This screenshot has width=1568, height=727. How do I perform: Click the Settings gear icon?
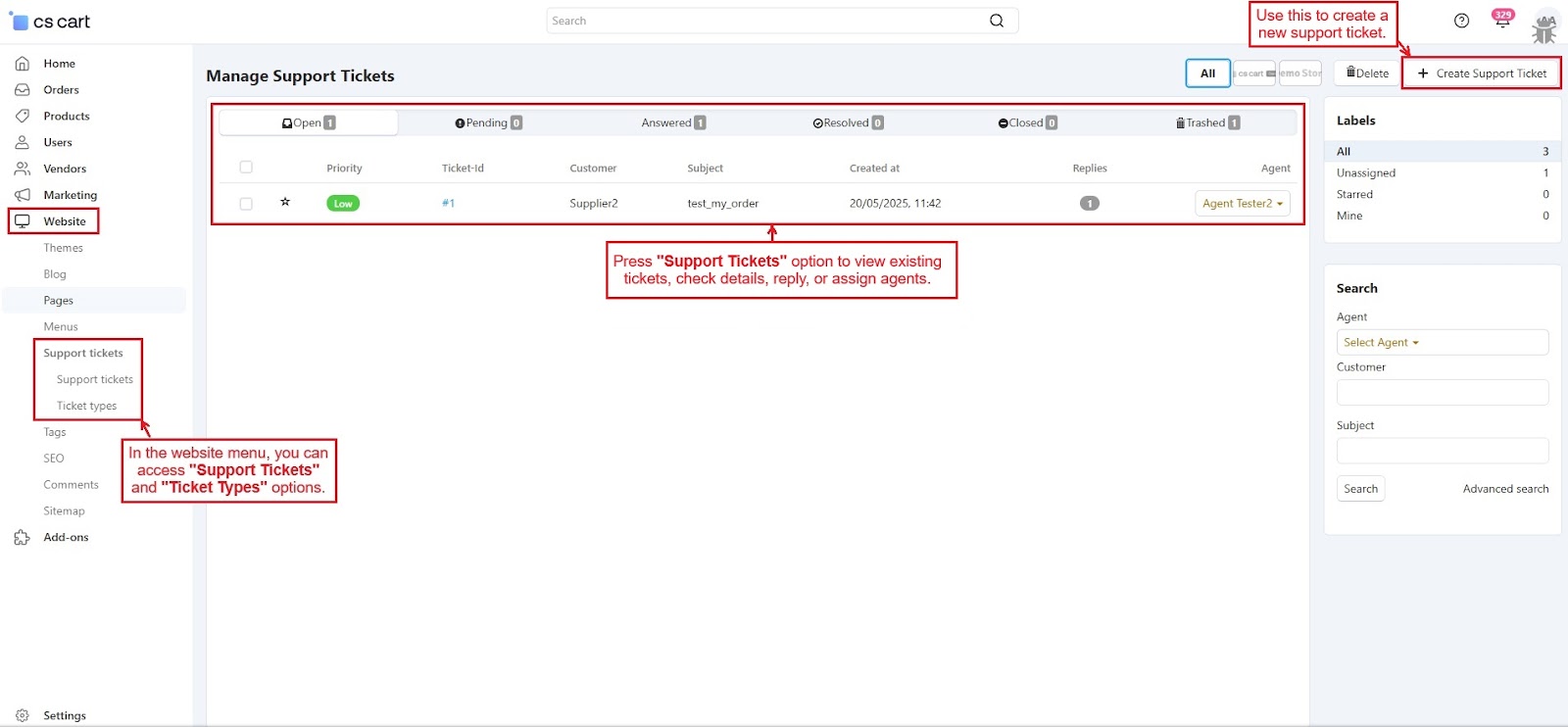22,716
